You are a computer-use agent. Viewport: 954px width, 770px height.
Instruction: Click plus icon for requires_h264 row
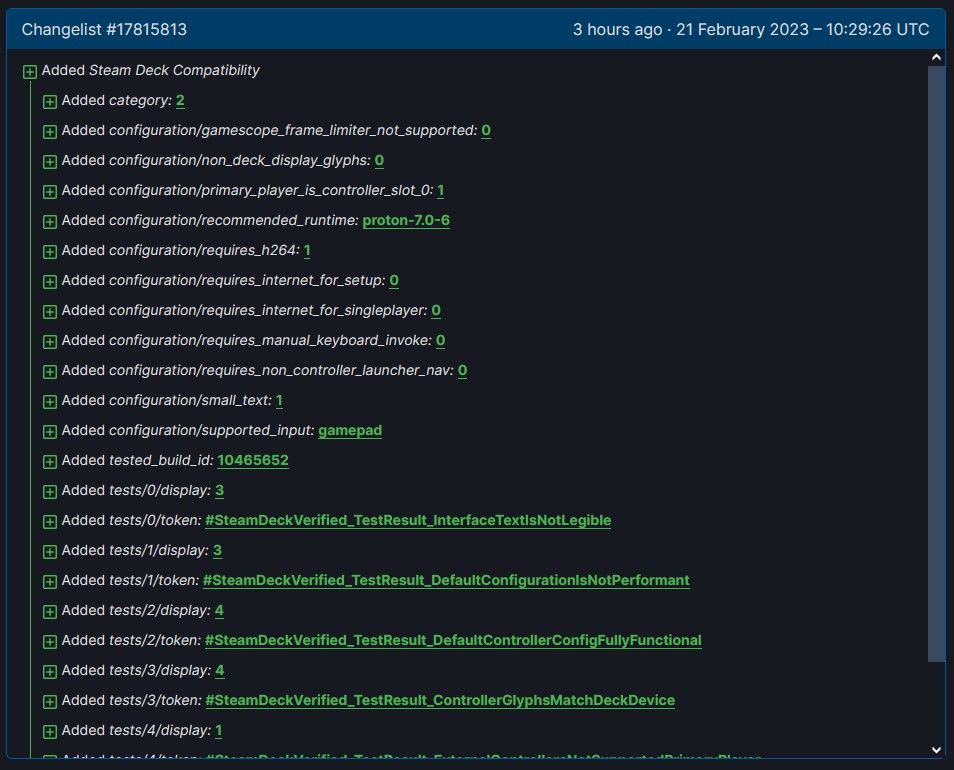click(50, 252)
